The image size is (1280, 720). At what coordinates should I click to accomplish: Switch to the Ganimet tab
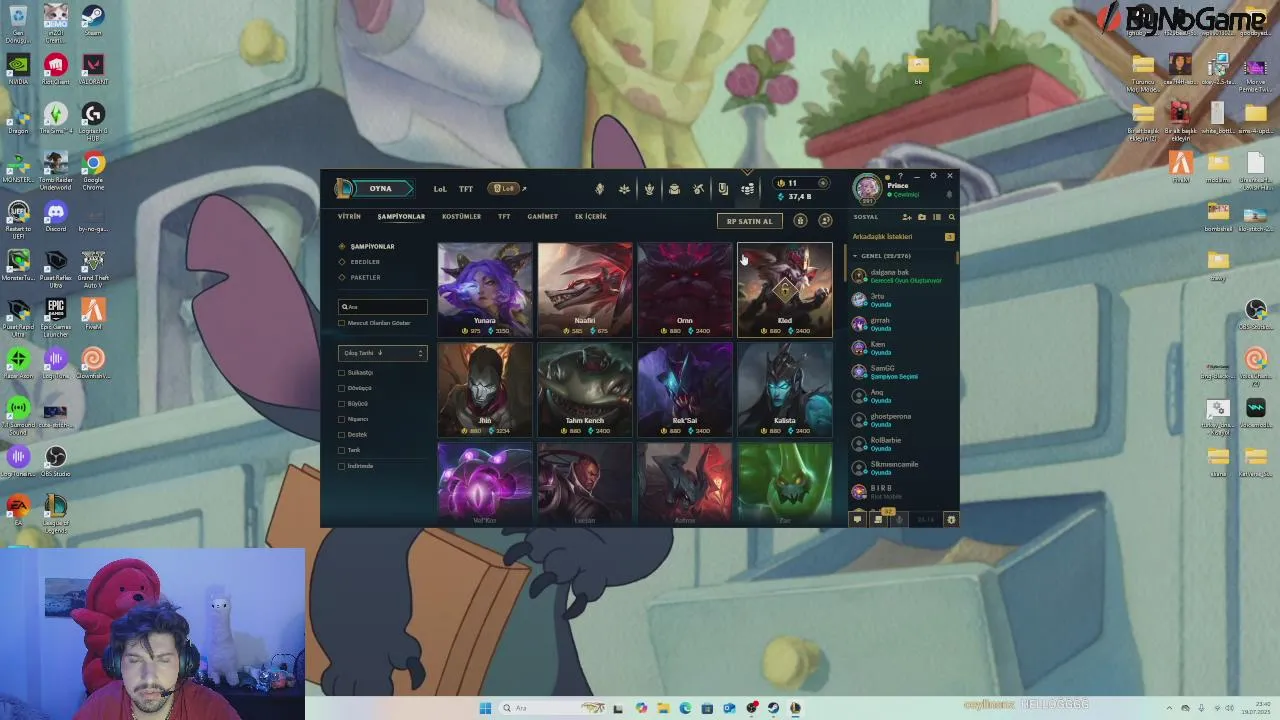543,216
